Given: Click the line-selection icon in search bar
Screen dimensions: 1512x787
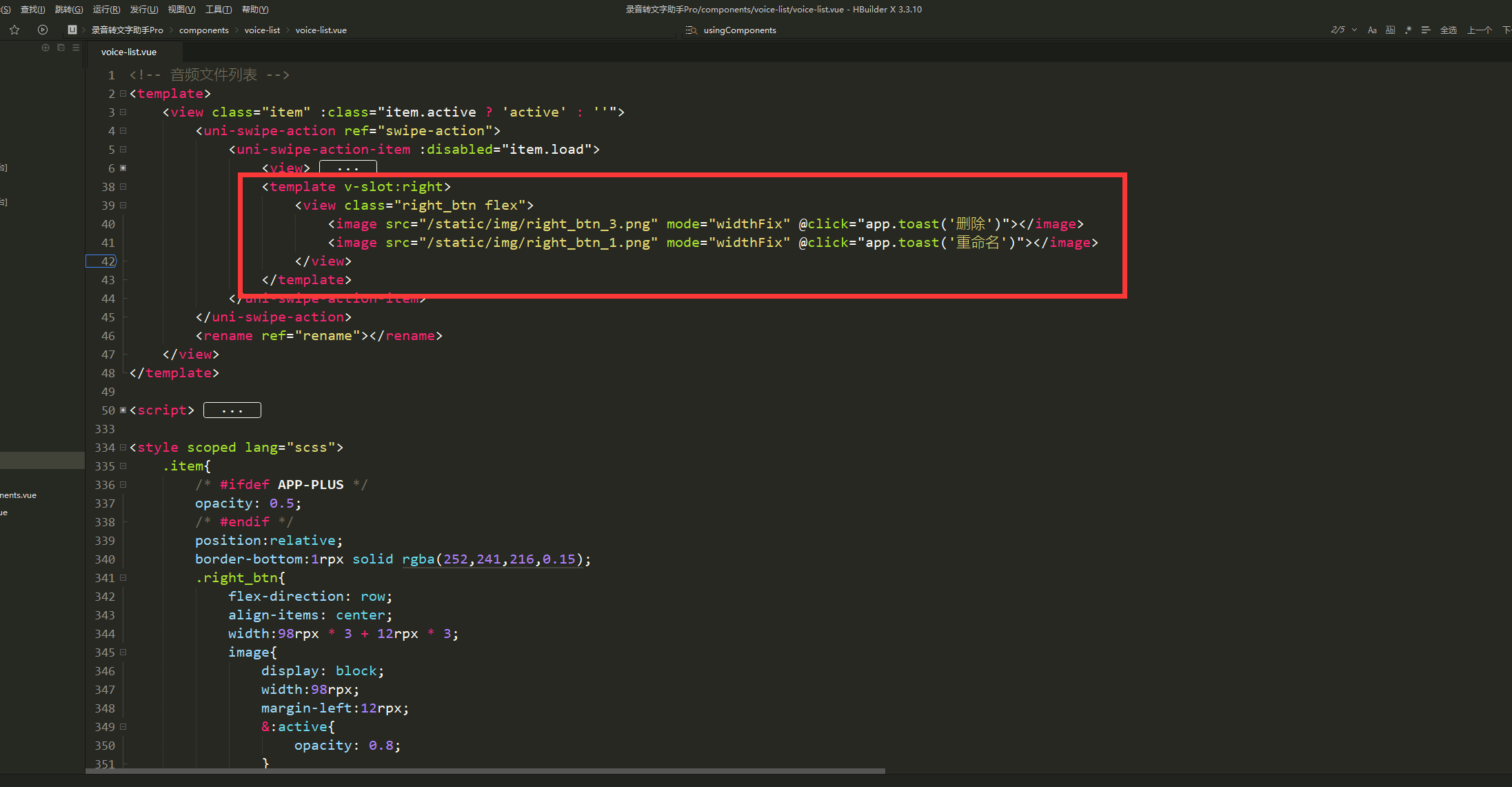Looking at the screenshot, I should pyautogui.click(x=1426, y=30).
